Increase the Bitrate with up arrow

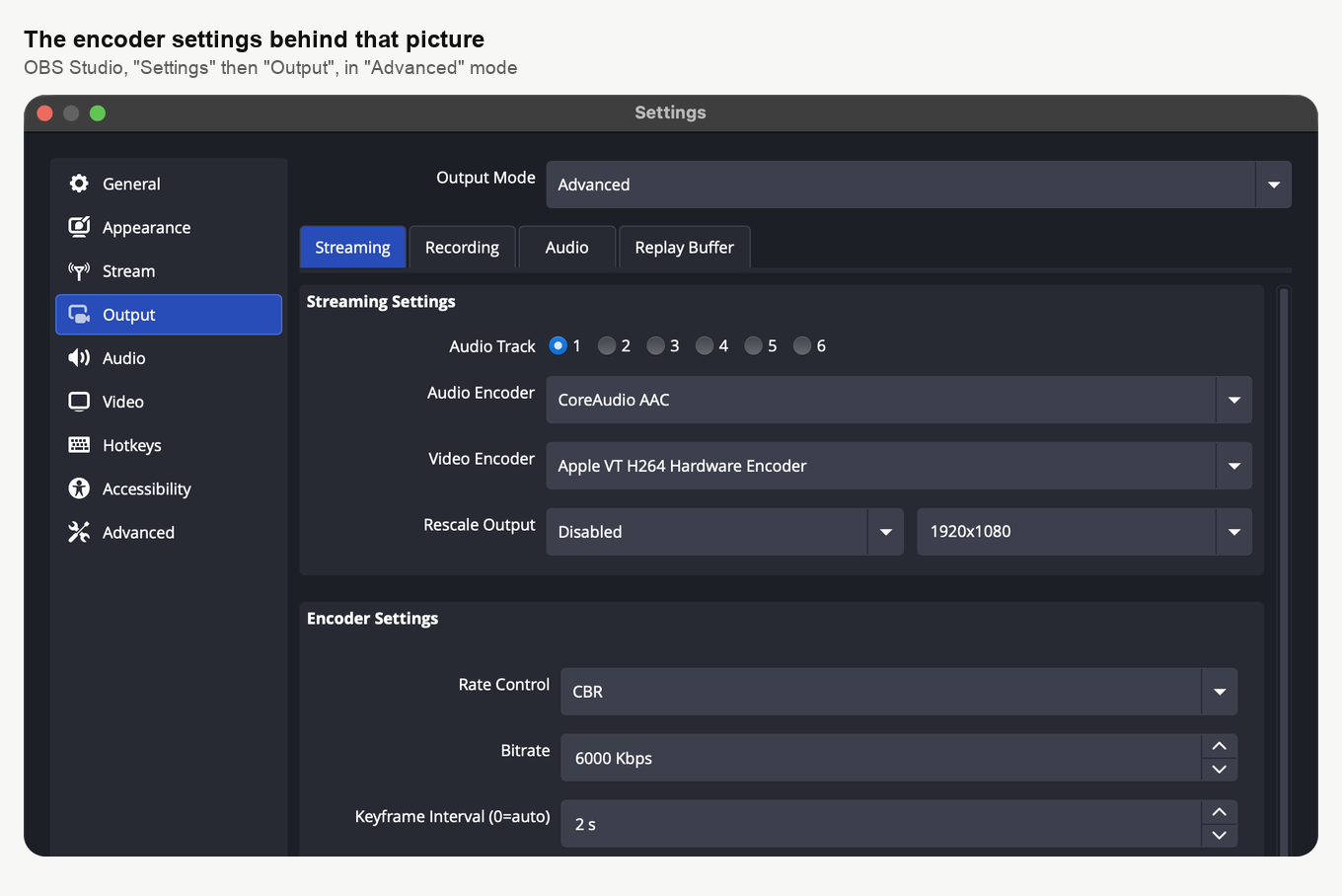tap(1220, 746)
